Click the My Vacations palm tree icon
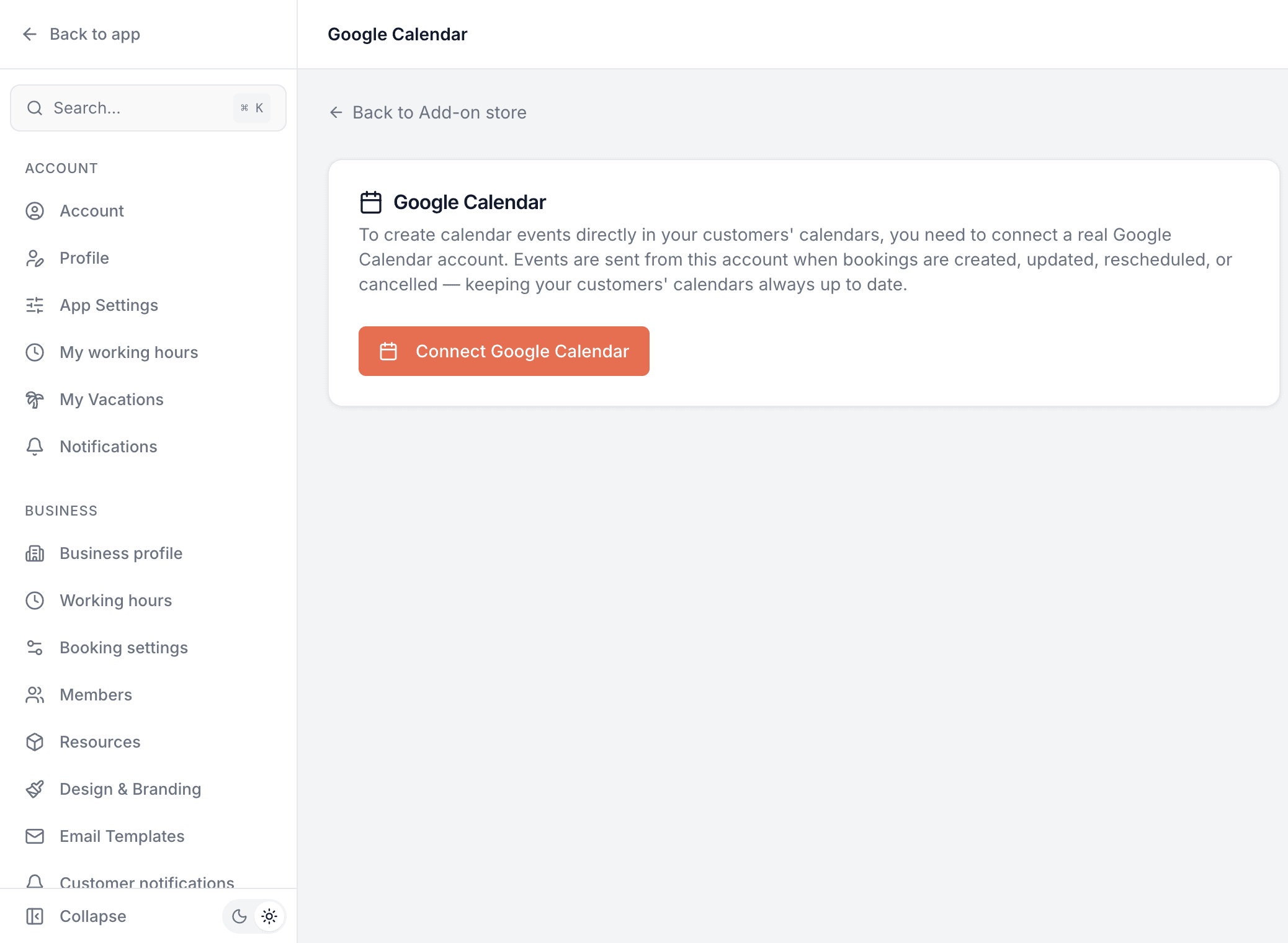The image size is (1288, 943). [x=35, y=400]
